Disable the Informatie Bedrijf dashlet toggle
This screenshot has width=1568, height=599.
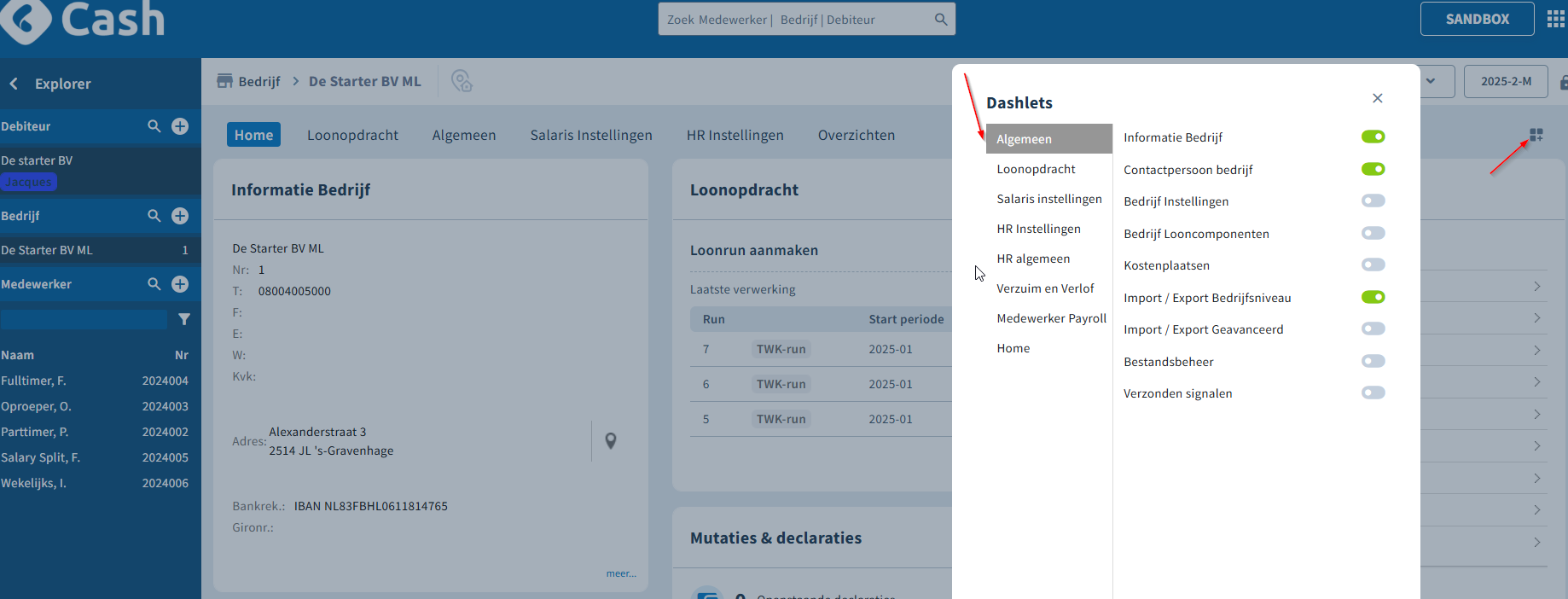pos(1373,137)
